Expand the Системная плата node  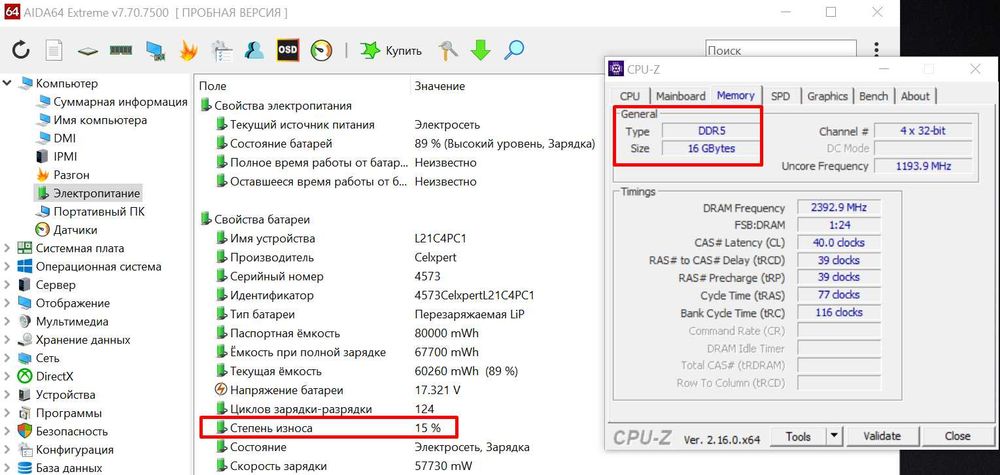(x=8, y=248)
